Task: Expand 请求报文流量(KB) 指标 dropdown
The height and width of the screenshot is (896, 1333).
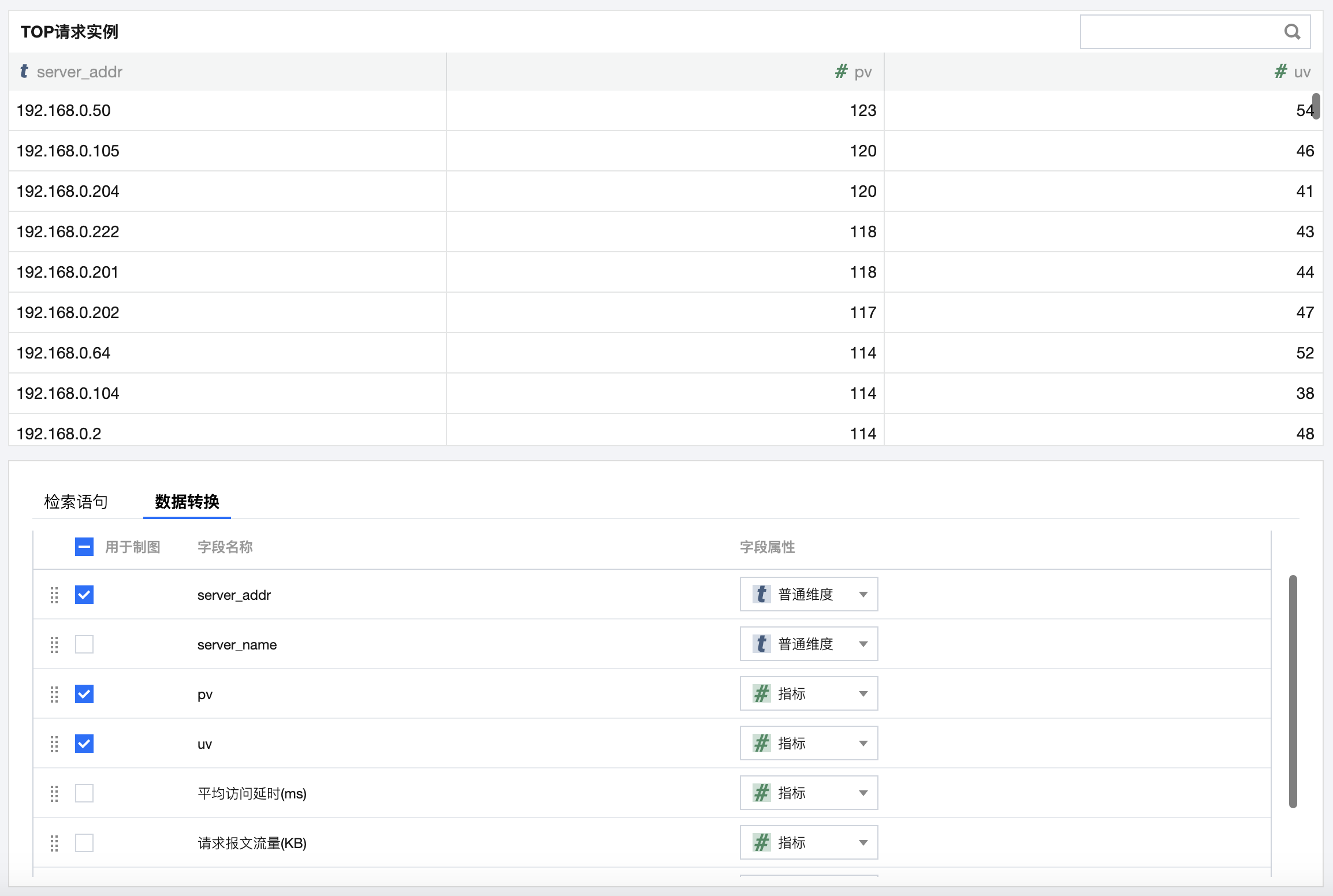Action: pos(809,843)
